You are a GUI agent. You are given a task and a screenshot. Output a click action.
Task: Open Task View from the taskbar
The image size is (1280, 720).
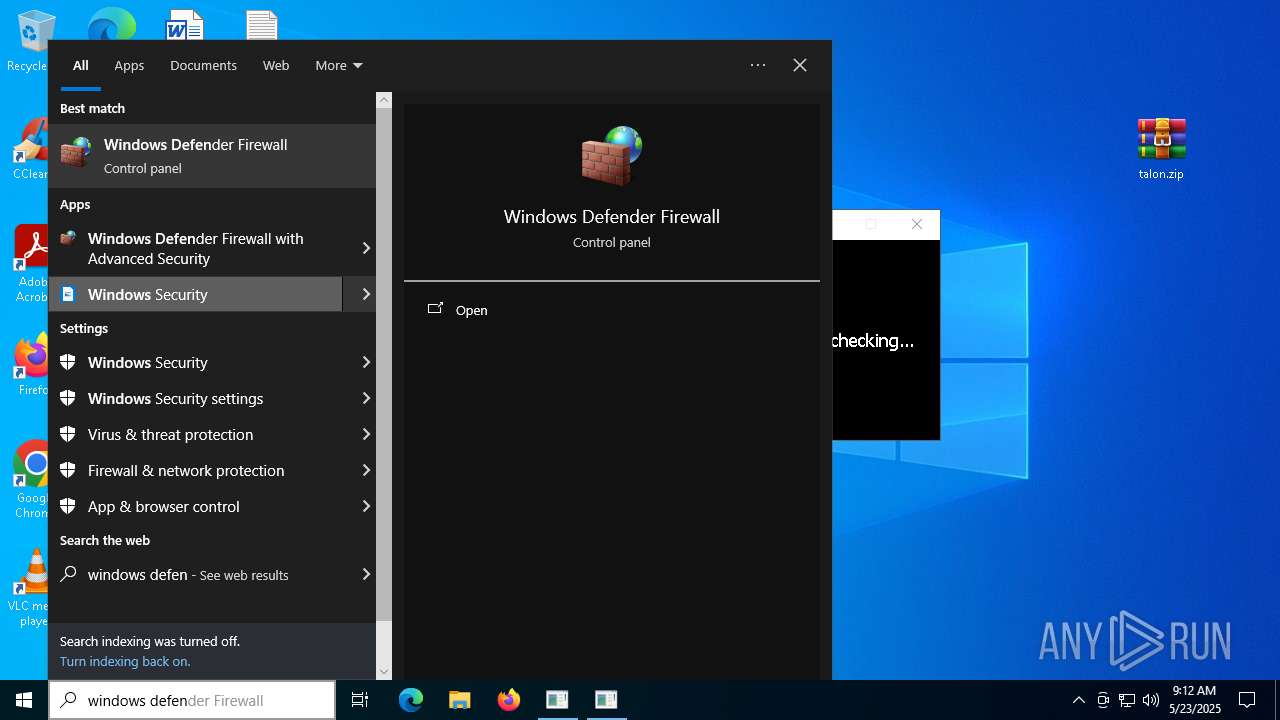360,700
